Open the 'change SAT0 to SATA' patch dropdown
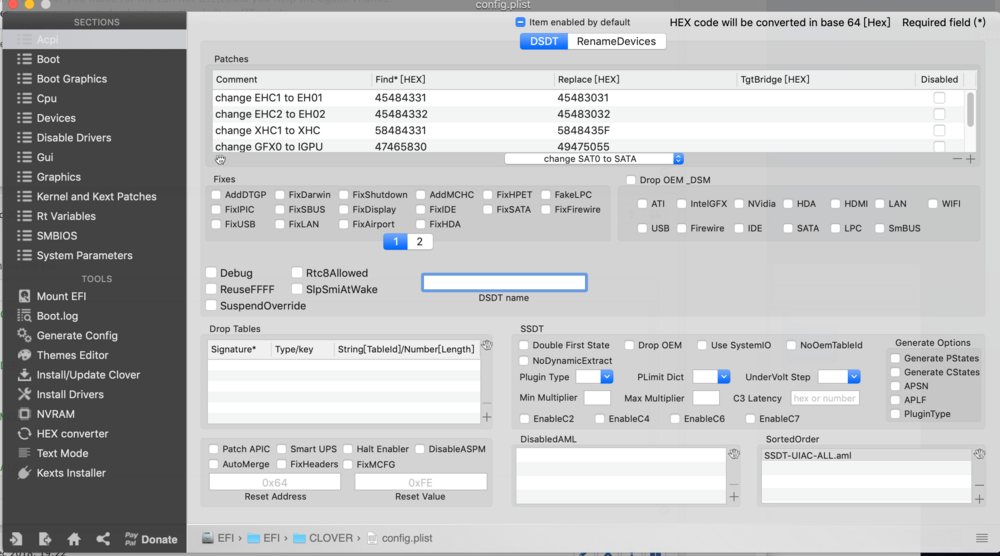The width and height of the screenshot is (1000, 556). (594, 159)
